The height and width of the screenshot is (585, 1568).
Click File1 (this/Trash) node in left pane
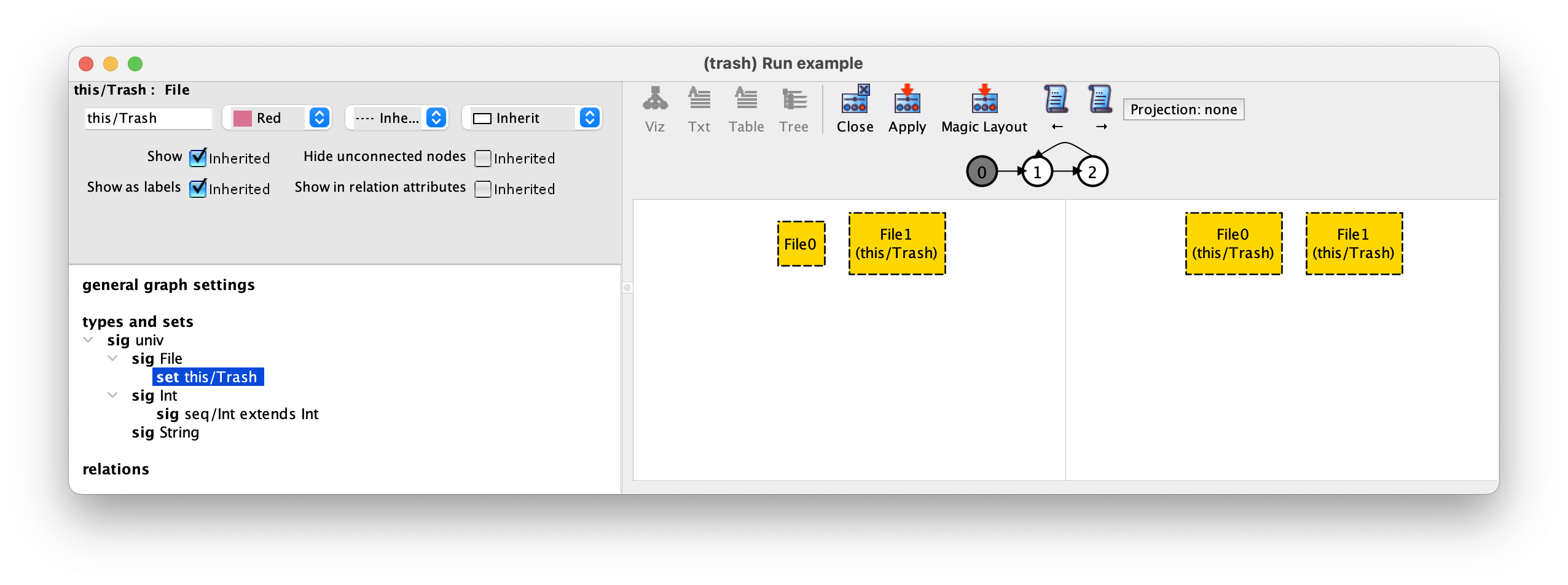[896, 243]
